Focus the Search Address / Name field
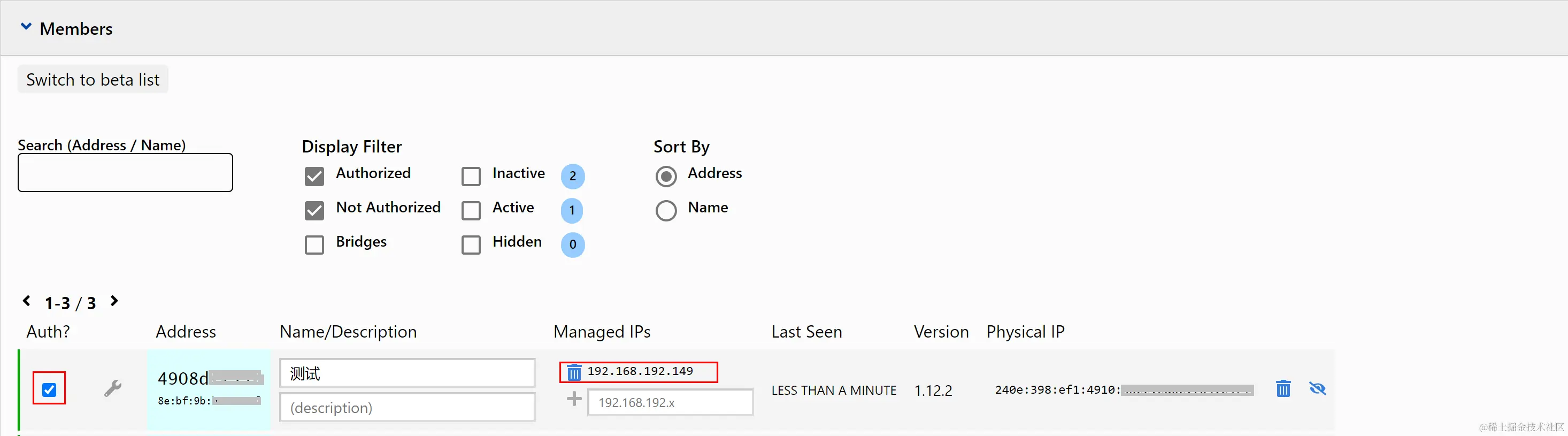Screen dimensions: 1568x436 125,172
